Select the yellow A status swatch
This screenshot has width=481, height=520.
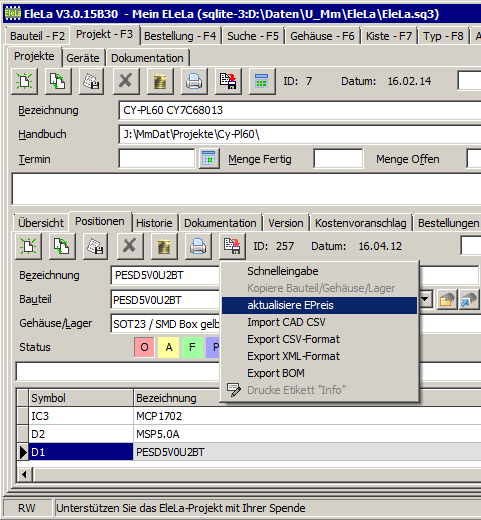[x=168, y=347]
